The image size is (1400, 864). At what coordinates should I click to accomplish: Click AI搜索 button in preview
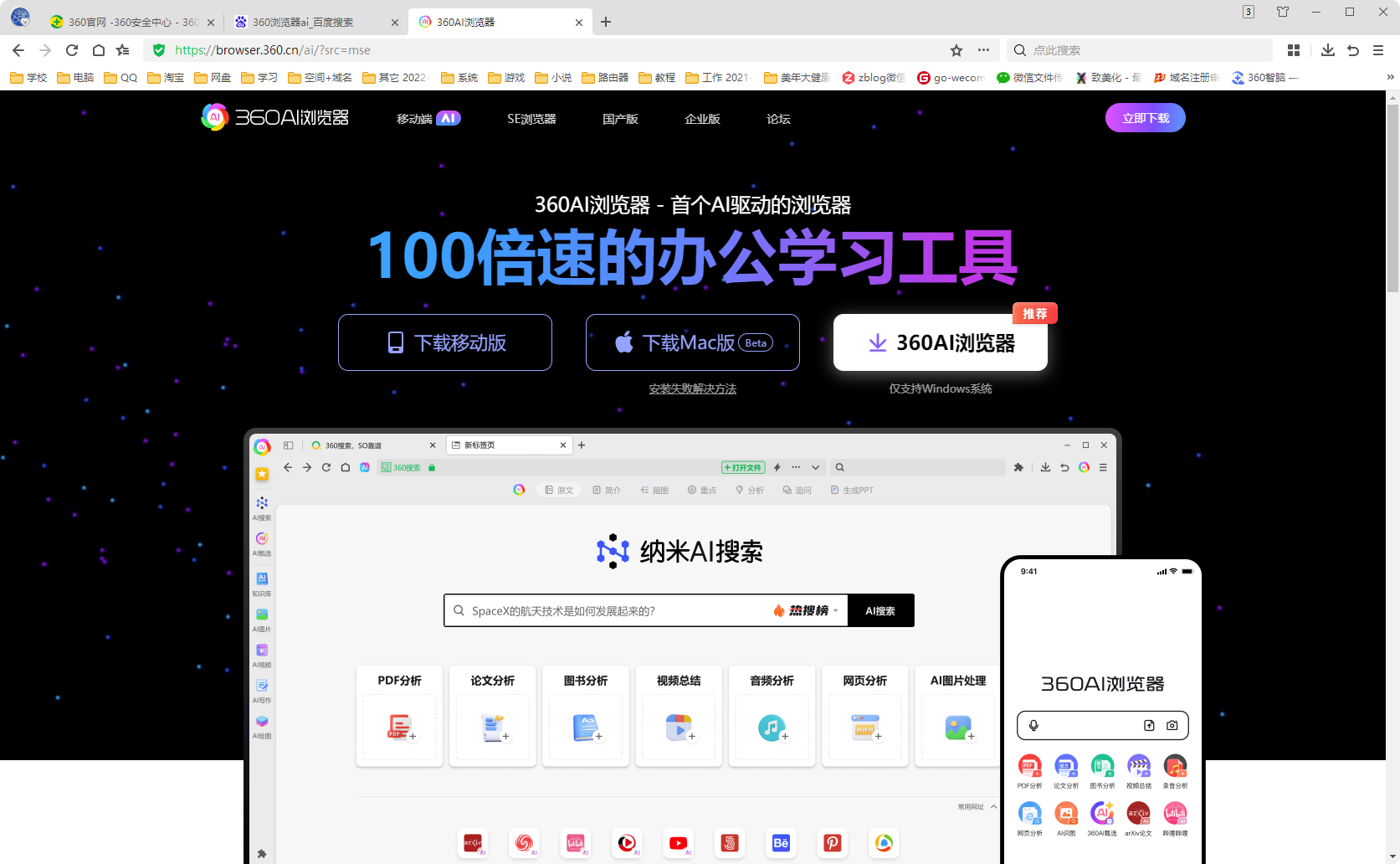880,611
